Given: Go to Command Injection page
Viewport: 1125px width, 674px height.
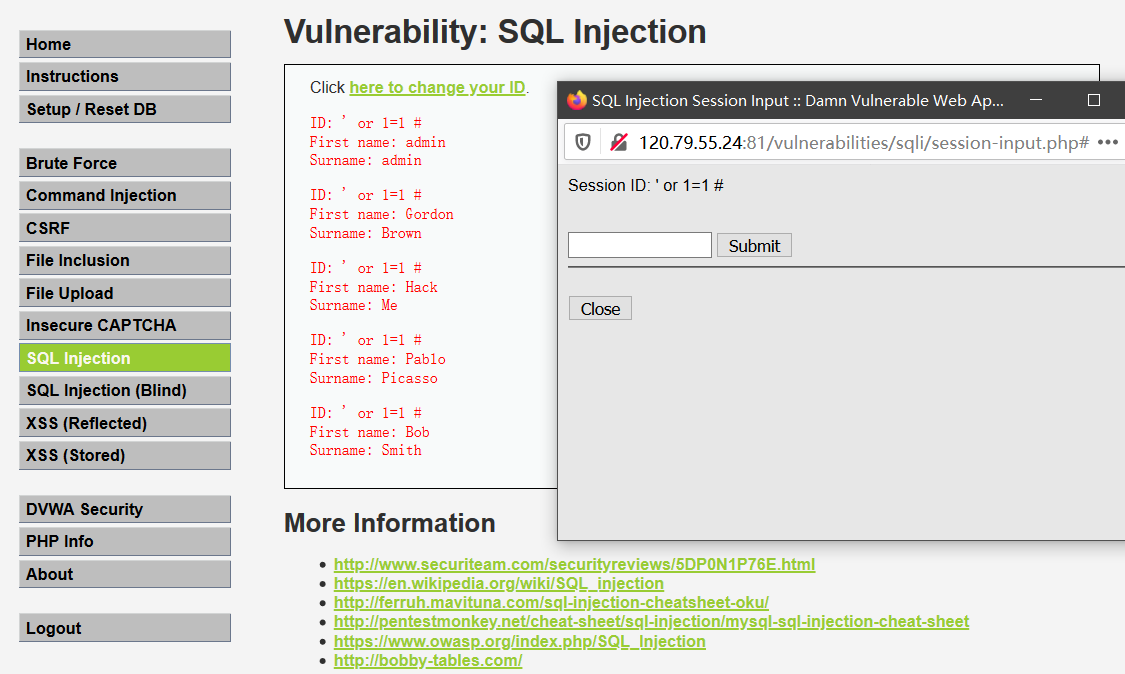Looking at the screenshot, I should 124,196.
